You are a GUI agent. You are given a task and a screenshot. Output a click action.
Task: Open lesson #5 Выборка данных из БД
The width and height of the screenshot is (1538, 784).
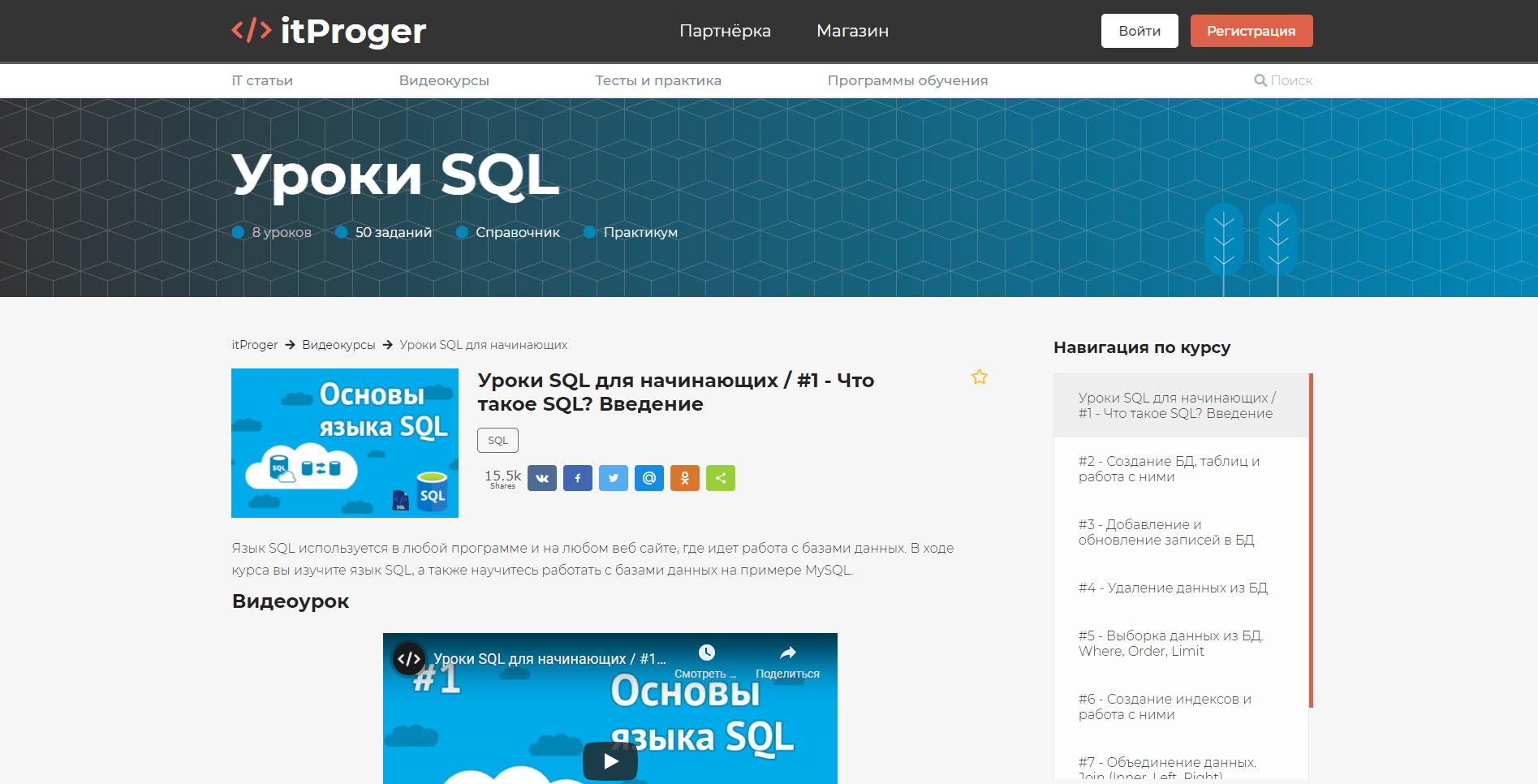tap(1181, 644)
